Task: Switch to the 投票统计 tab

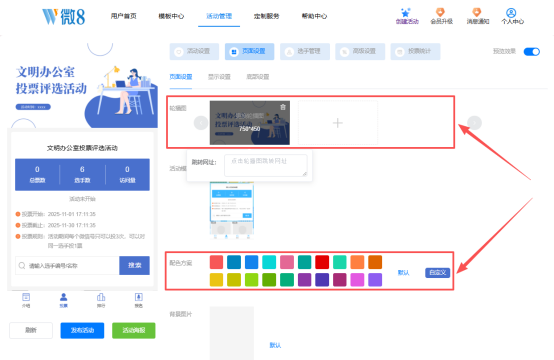Action: pyautogui.click(x=416, y=52)
